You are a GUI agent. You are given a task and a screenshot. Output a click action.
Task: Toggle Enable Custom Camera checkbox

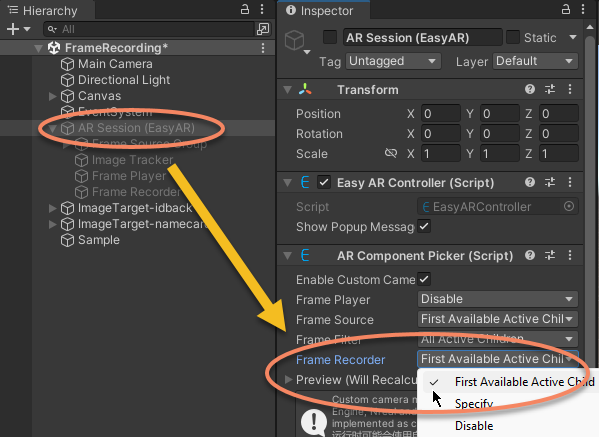point(424,279)
